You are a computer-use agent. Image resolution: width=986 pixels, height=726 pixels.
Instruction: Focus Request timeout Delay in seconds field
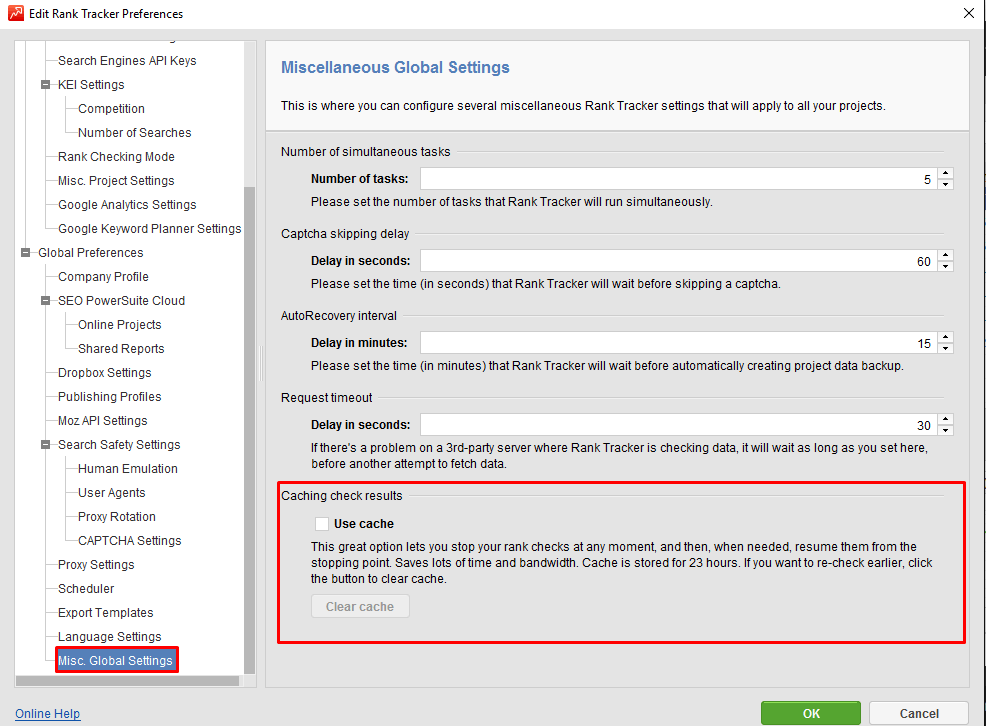pyautogui.click(x=679, y=425)
